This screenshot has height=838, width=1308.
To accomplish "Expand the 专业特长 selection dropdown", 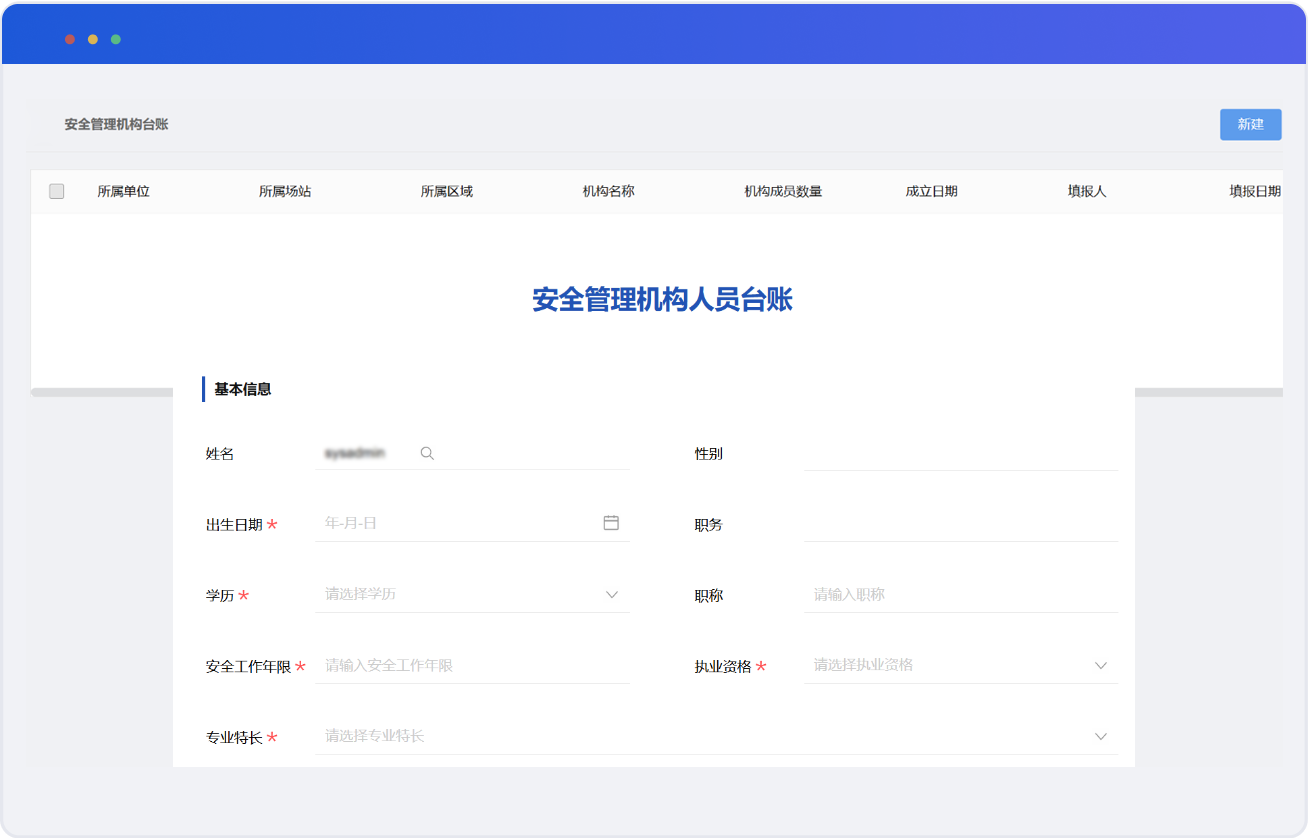I will click(x=1100, y=737).
